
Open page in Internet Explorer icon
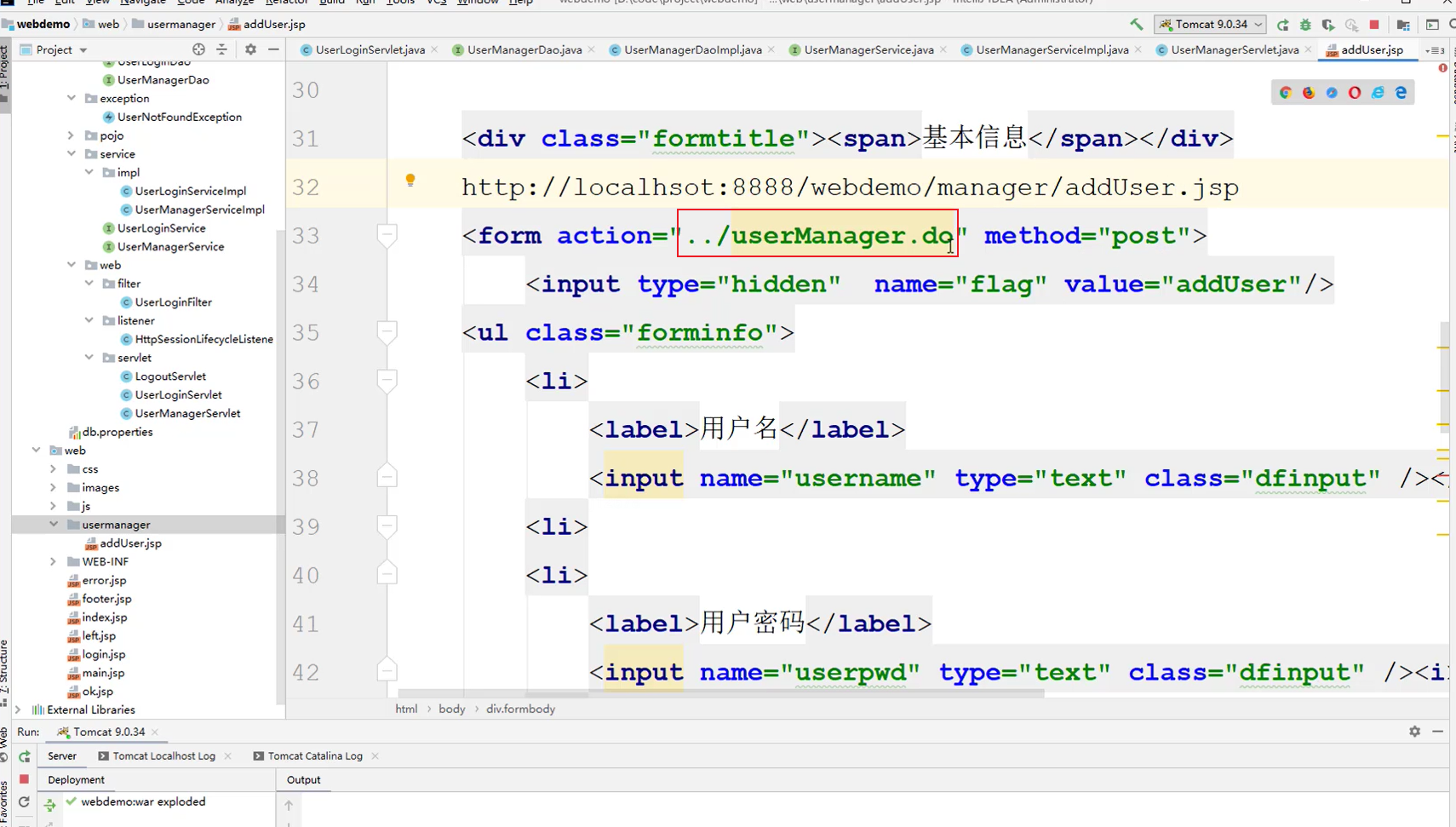(x=1378, y=92)
